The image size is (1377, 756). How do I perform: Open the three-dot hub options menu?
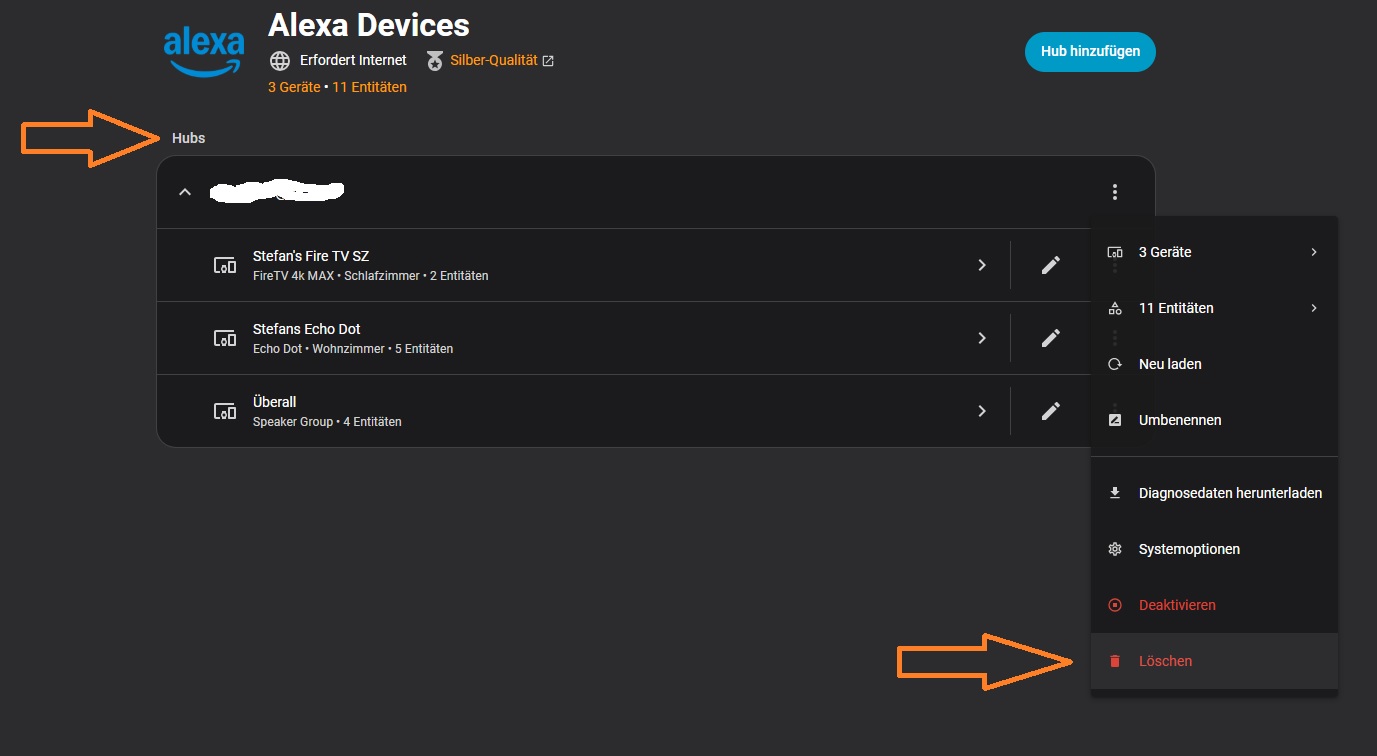tap(1115, 192)
